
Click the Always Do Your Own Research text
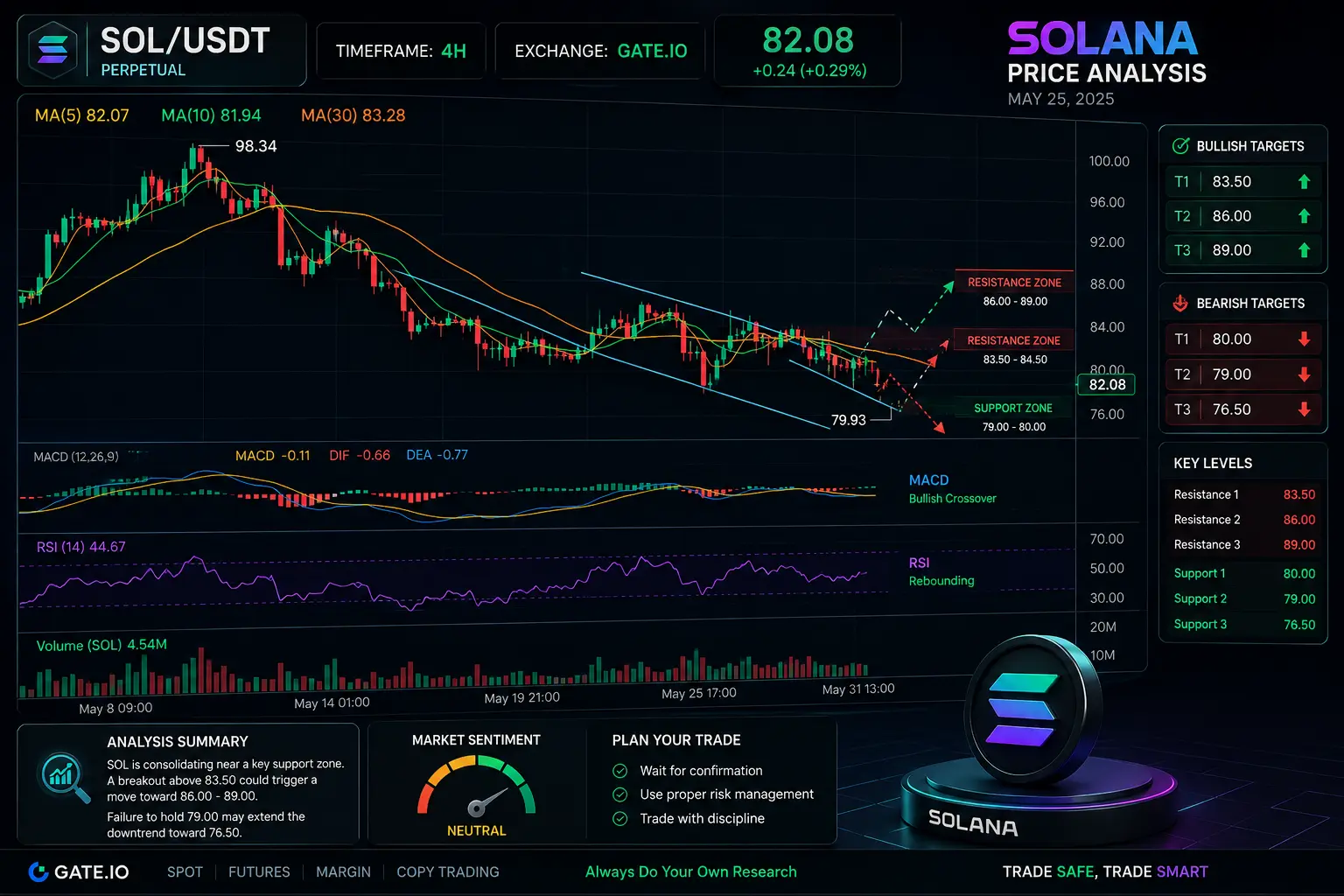pyautogui.click(x=691, y=872)
